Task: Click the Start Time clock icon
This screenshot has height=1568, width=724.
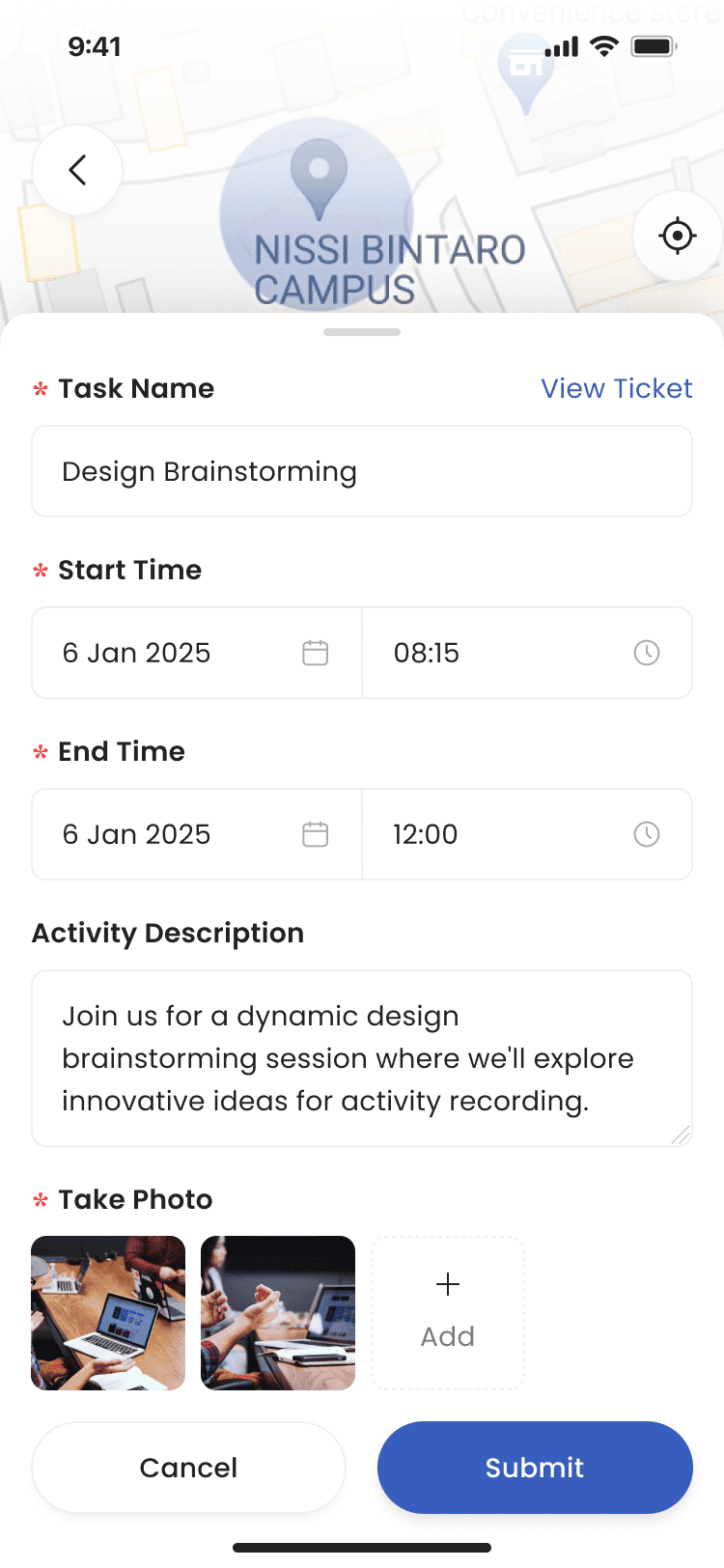Action: 646,653
